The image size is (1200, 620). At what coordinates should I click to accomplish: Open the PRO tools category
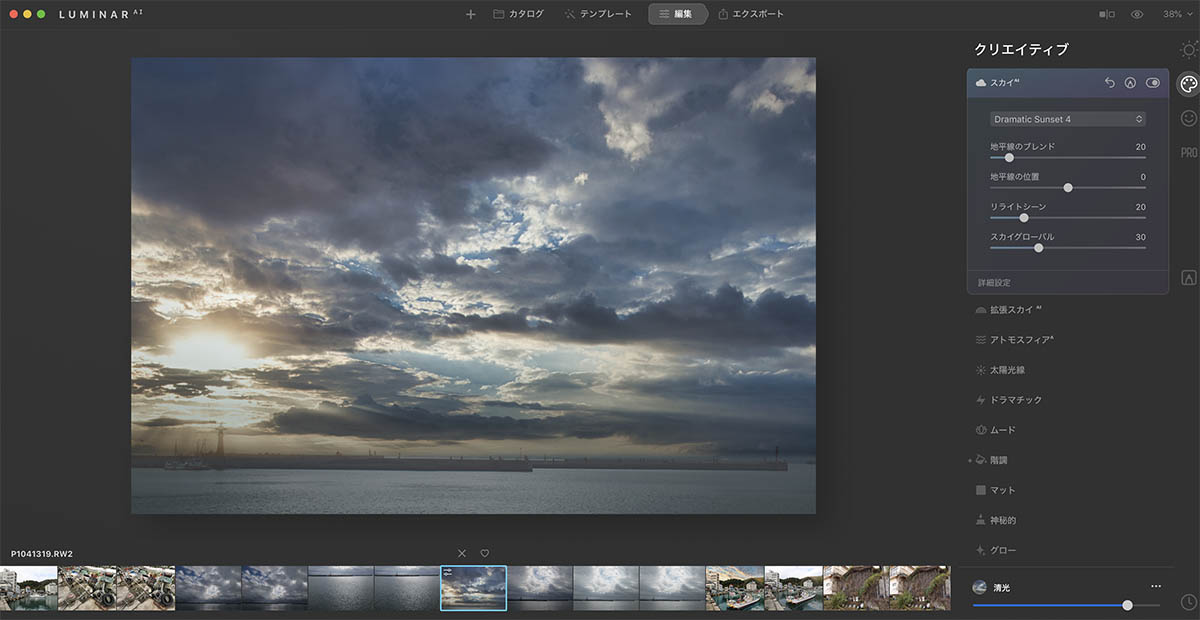(x=1188, y=153)
